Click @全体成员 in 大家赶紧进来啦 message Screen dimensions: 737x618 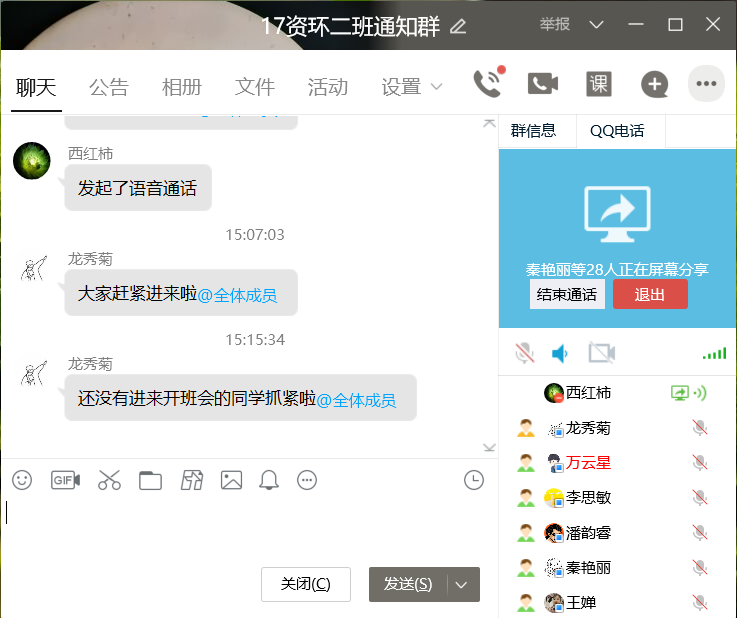coord(237,296)
